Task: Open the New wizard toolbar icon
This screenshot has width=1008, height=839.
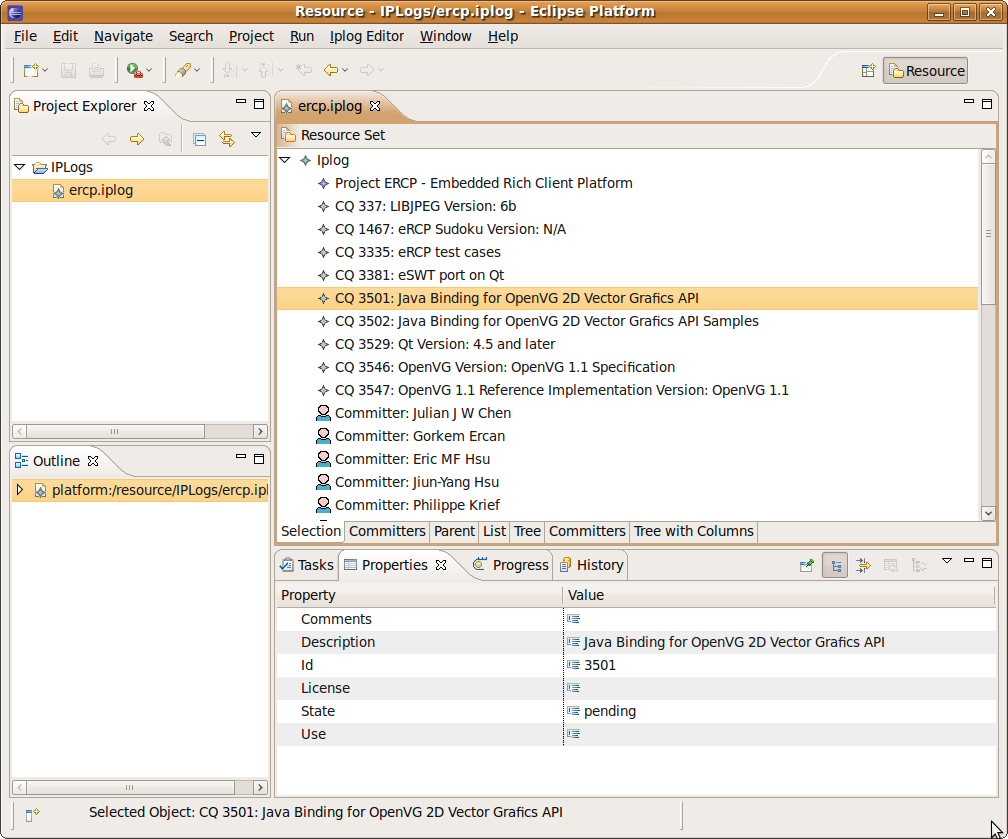Action: pos(30,70)
